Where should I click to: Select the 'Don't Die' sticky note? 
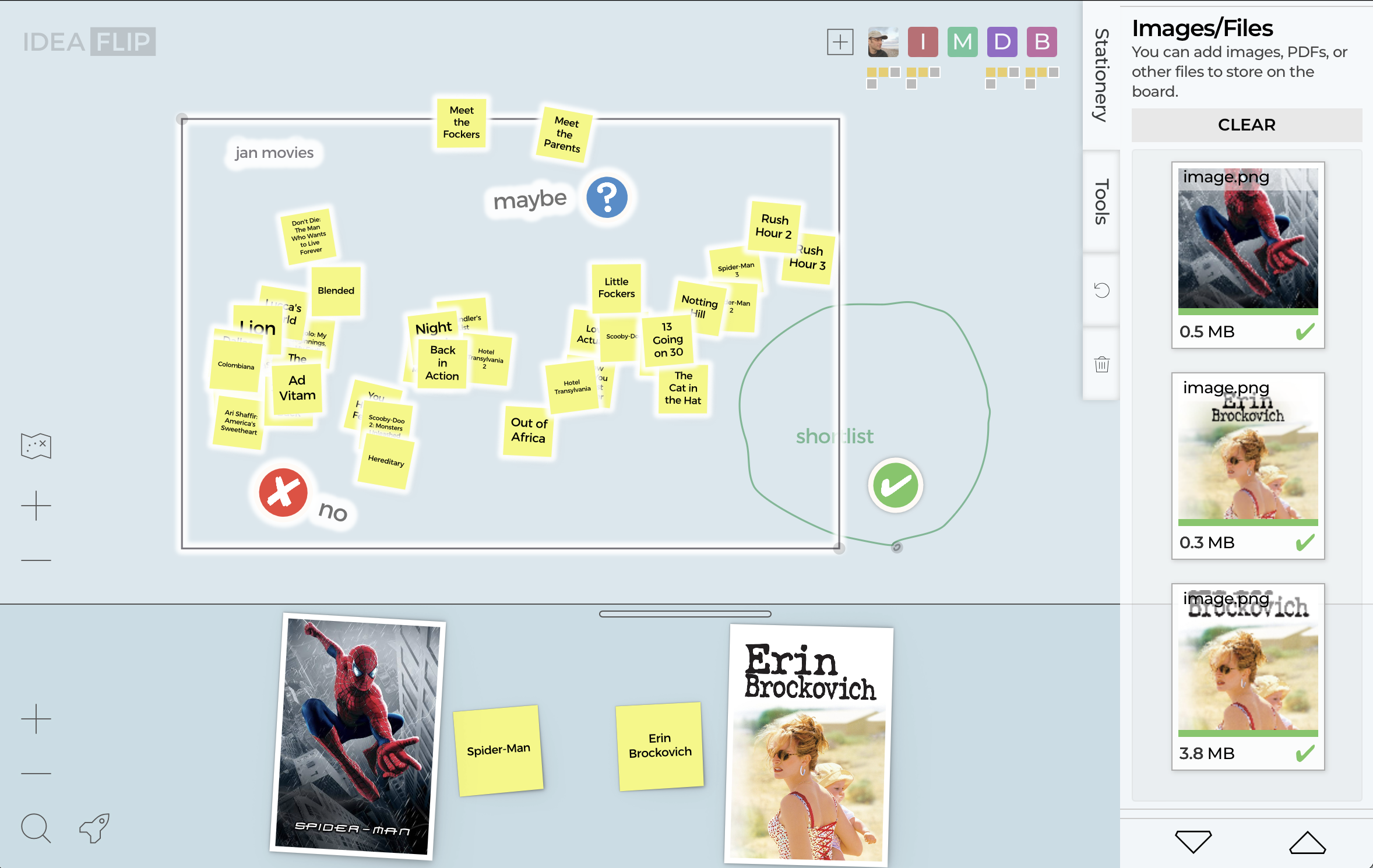[308, 236]
